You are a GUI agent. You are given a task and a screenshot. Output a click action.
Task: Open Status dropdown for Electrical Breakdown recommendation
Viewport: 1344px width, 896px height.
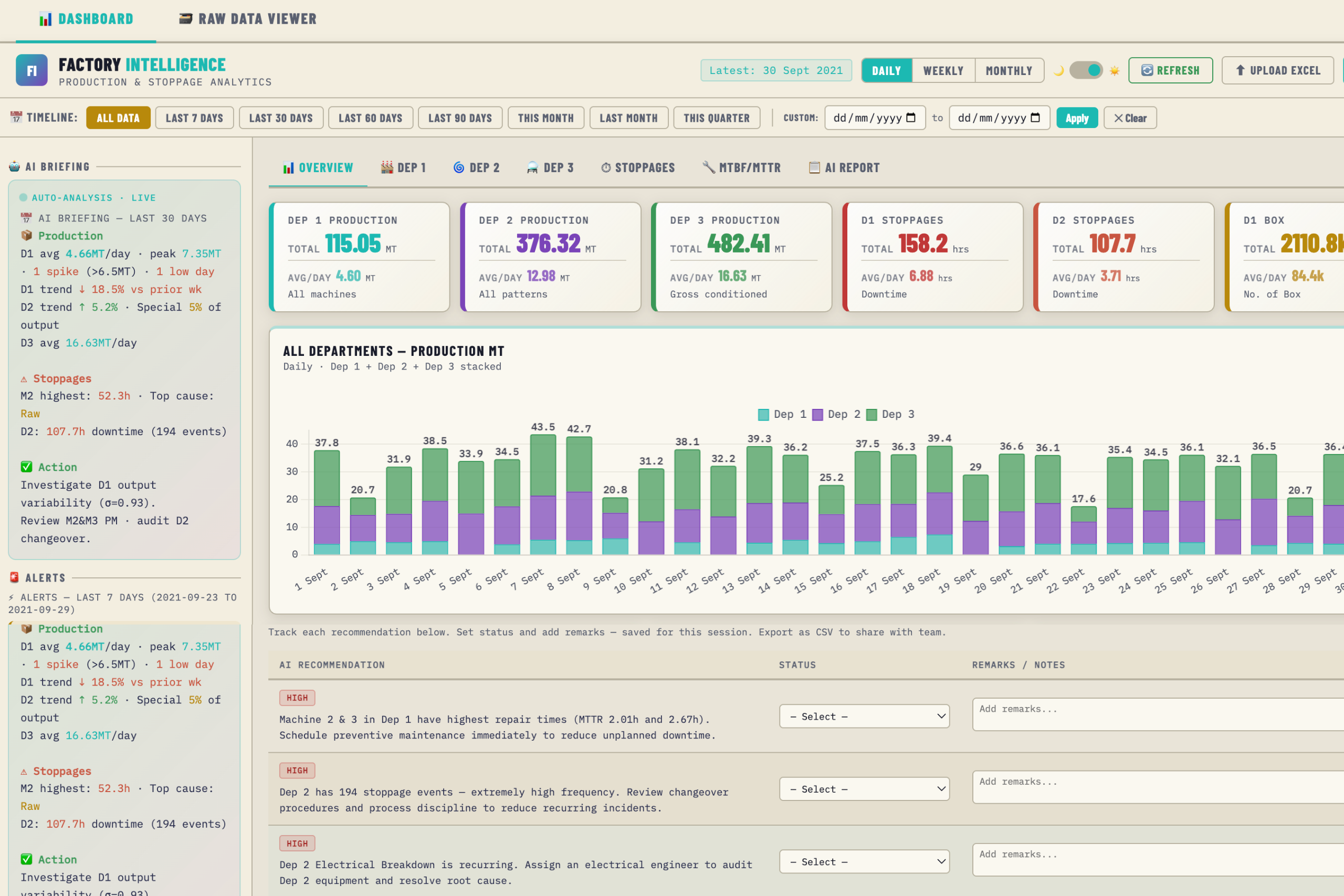click(864, 861)
